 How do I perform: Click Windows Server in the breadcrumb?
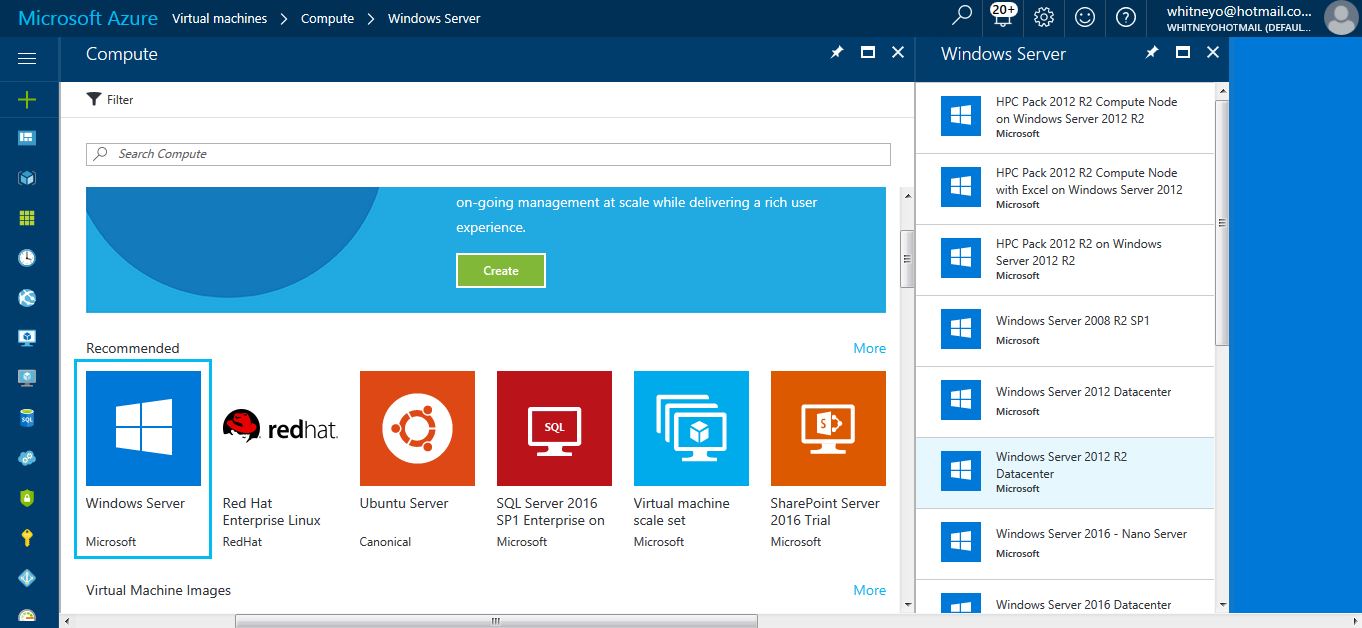(x=434, y=18)
